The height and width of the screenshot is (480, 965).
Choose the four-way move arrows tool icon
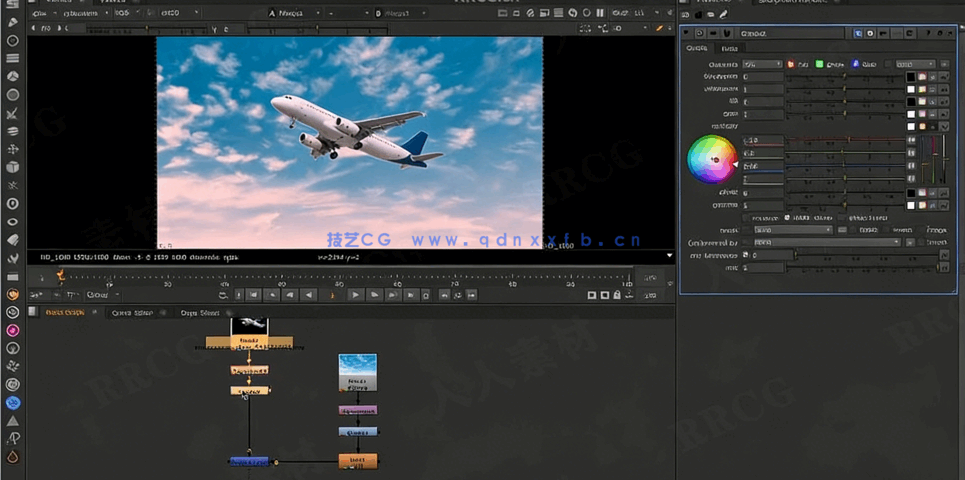tap(12, 149)
